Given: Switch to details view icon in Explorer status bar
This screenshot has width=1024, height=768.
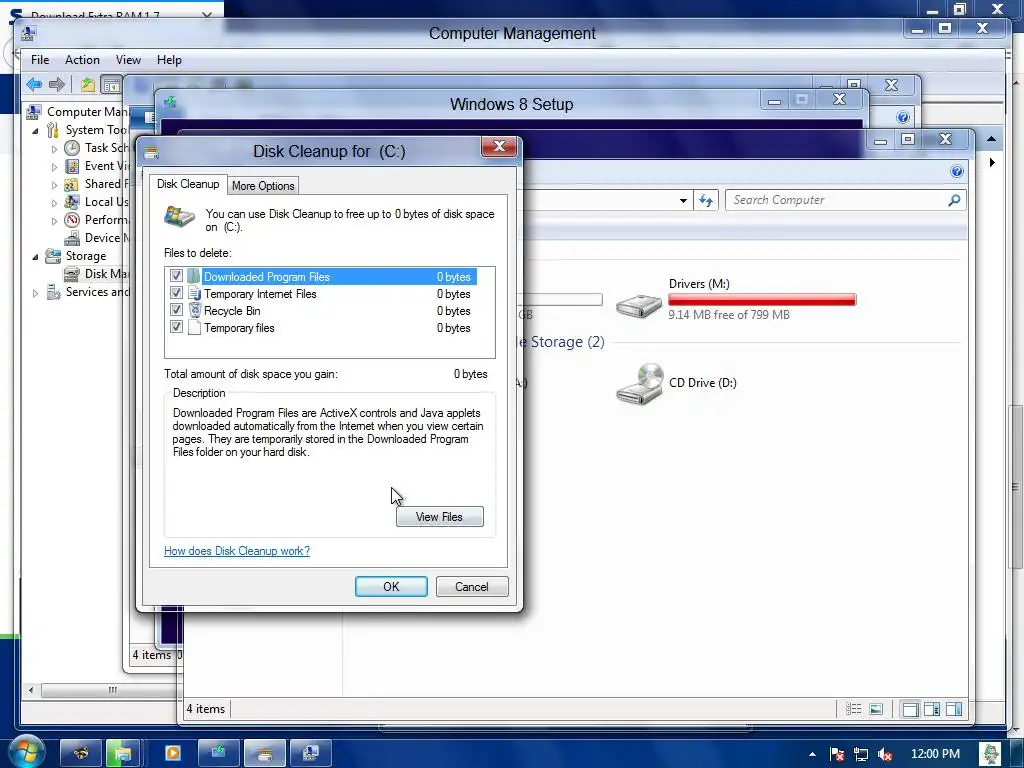Looking at the screenshot, I should coord(853,709).
